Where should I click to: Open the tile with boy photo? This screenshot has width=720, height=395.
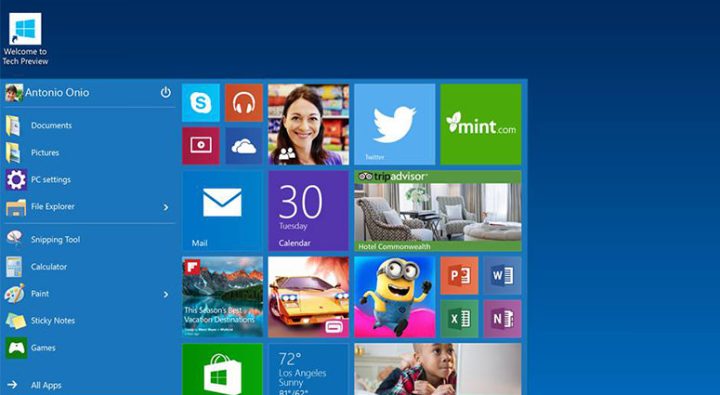point(438,369)
